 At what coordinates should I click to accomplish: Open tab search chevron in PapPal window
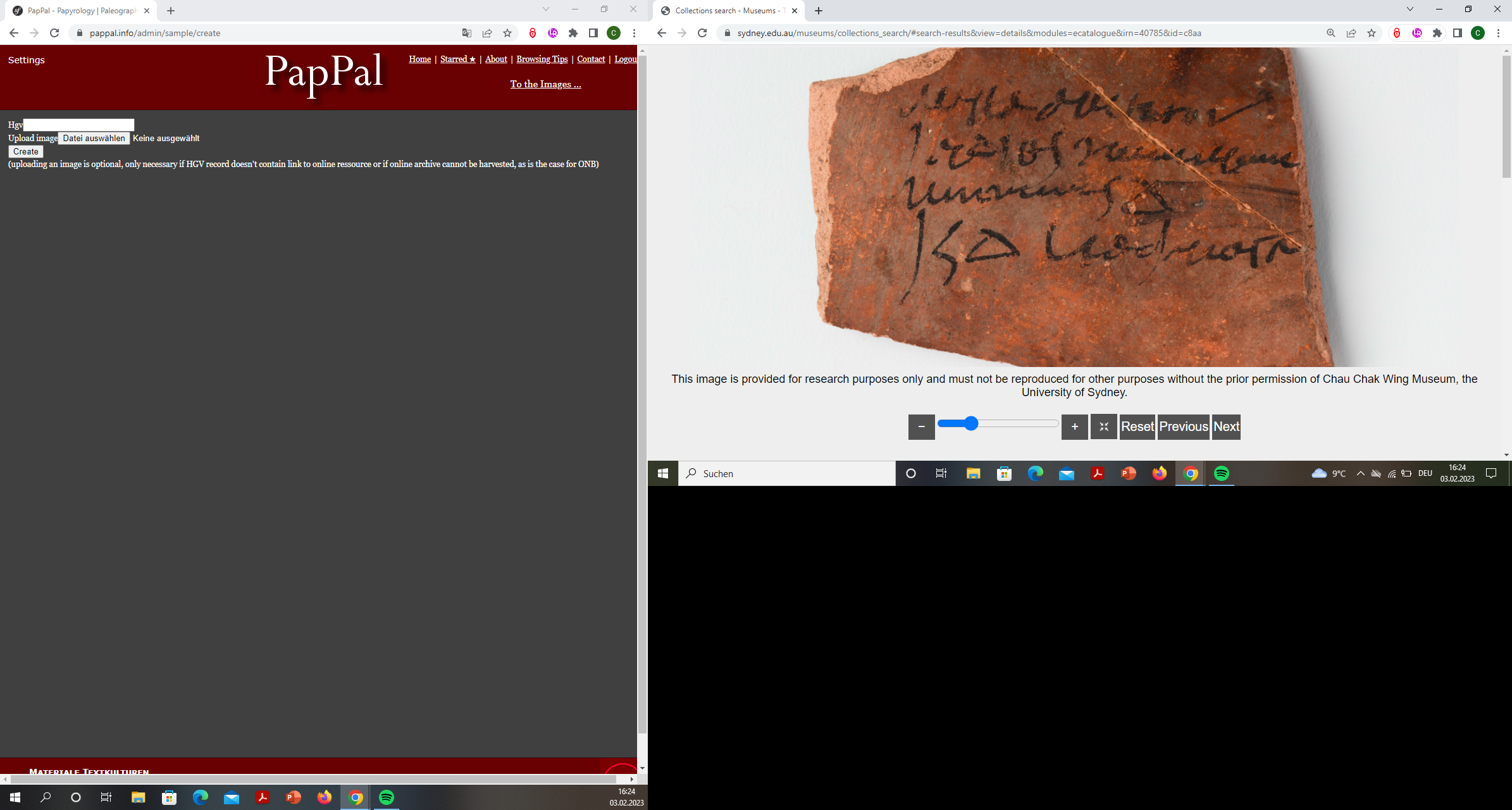click(546, 9)
